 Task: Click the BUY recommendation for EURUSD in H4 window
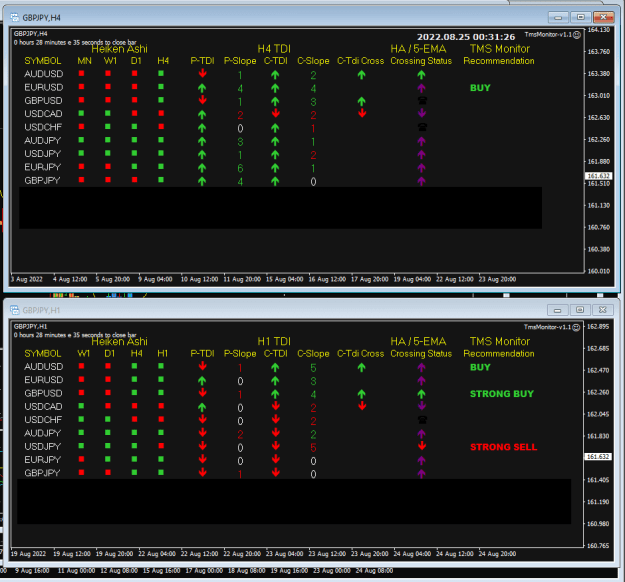tap(480, 88)
